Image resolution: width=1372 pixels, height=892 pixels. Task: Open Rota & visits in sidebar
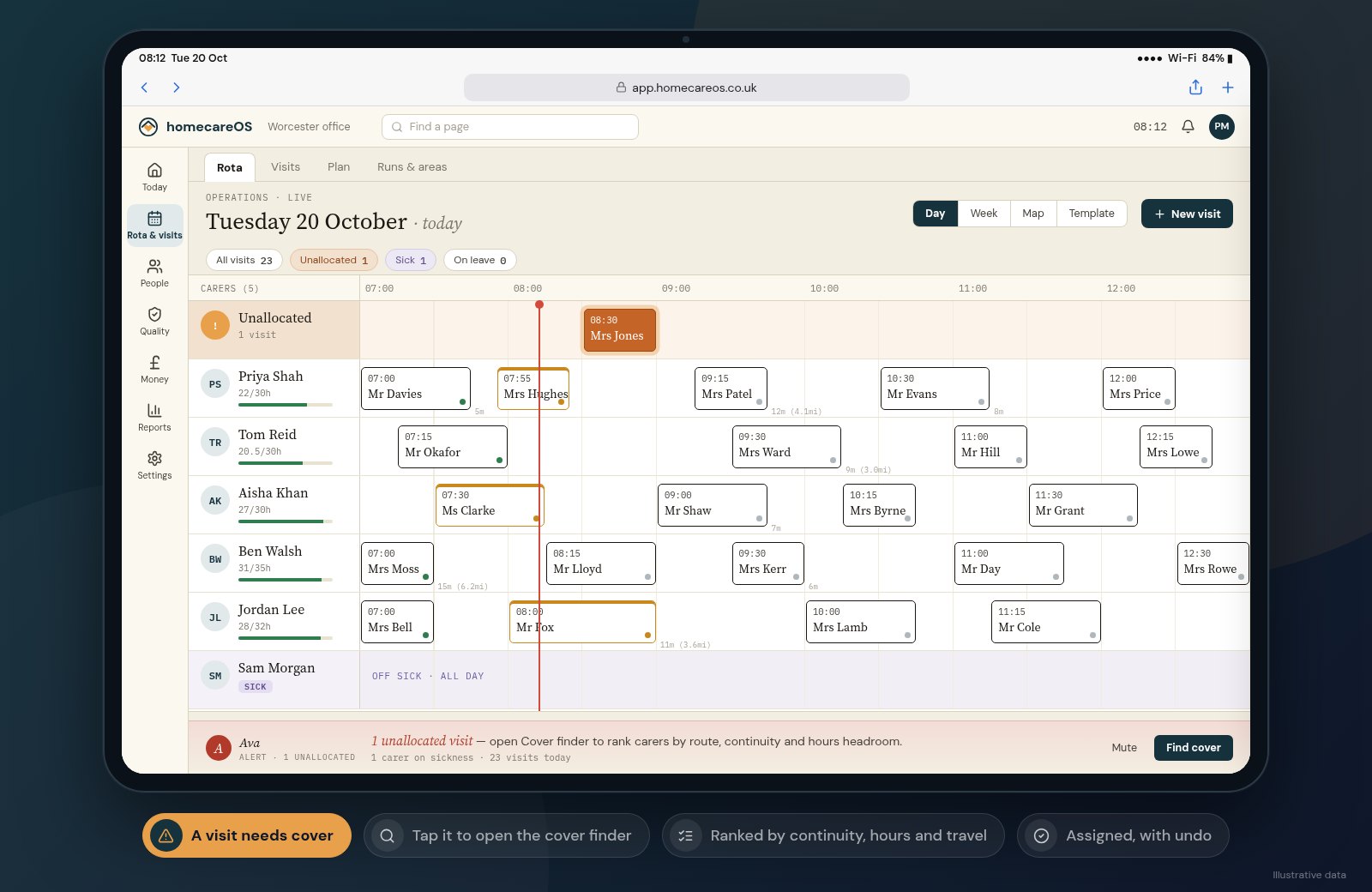point(154,225)
